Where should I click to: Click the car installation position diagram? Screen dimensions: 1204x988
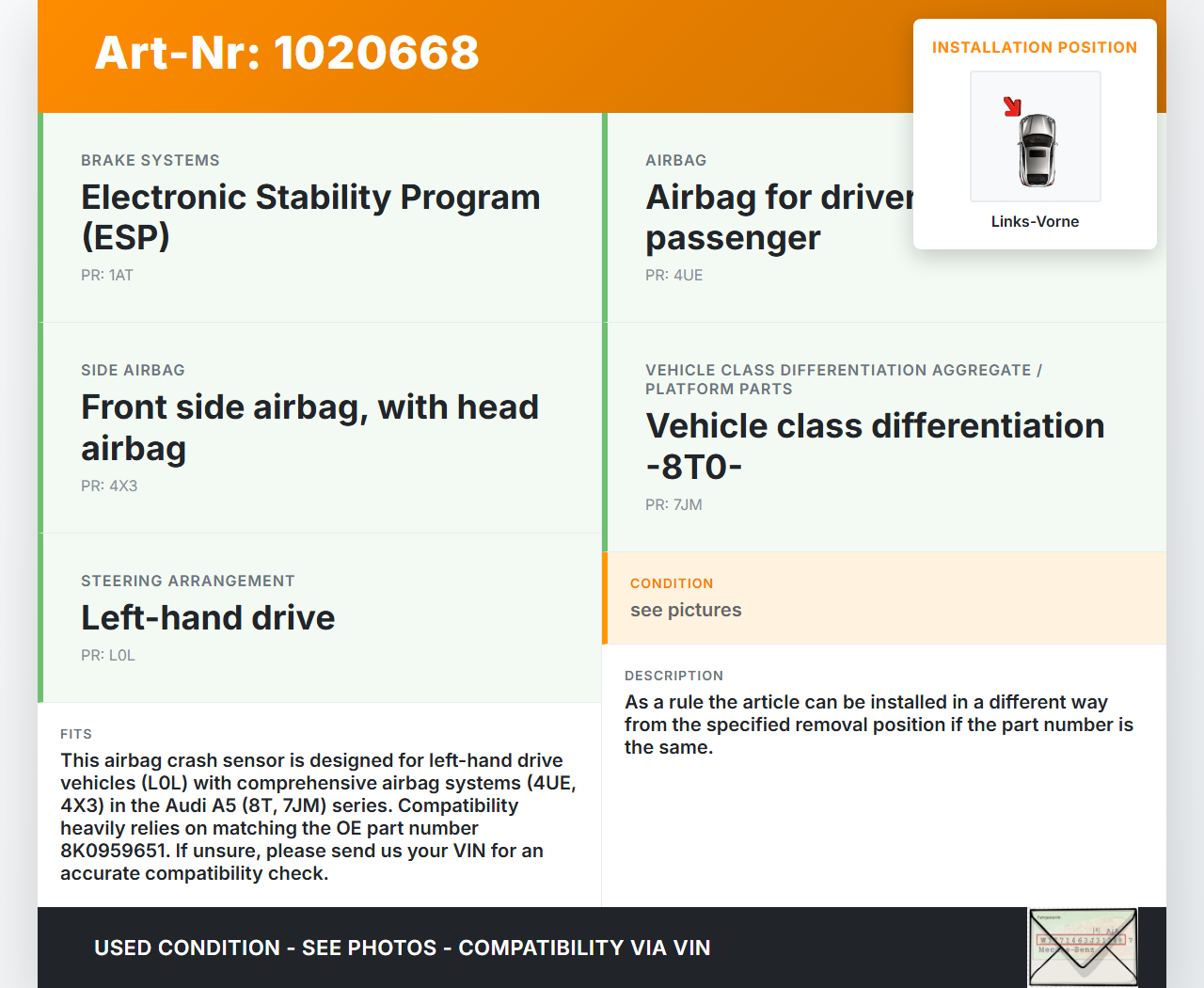(1035, 136)
